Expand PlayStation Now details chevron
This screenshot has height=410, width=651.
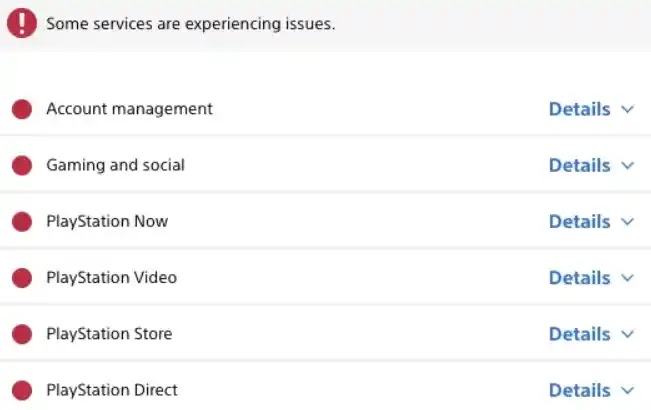click(628, 221)
